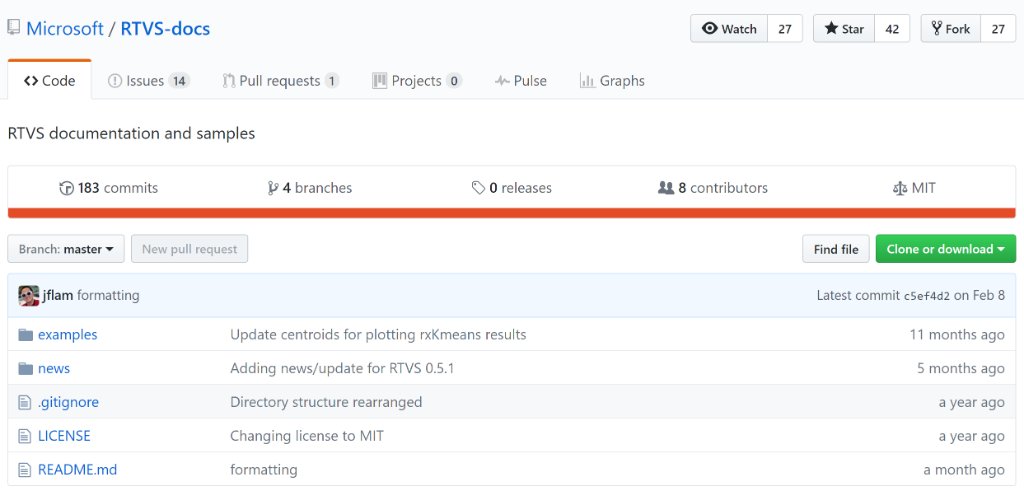This screenshot has width=1024, height=491.
Task: Open watchers count 27 next to Watch
Action: [785, 29]
